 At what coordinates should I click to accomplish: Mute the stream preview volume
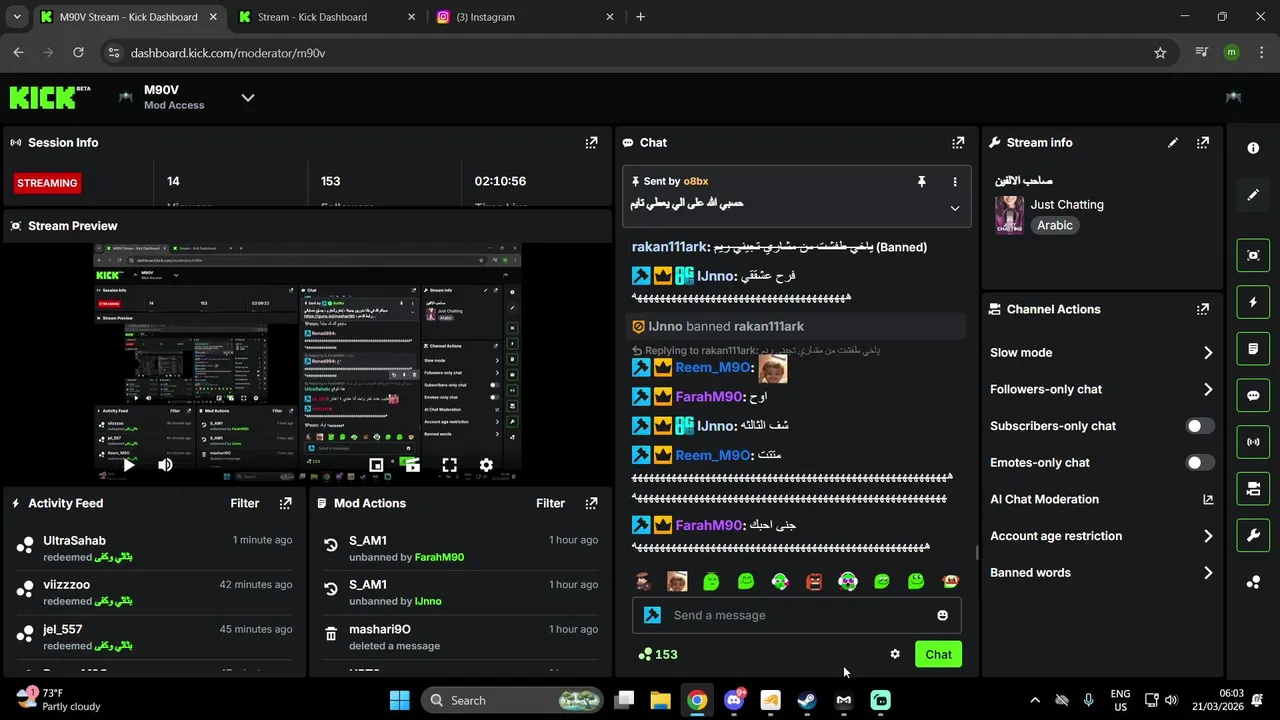coord(165,465)
